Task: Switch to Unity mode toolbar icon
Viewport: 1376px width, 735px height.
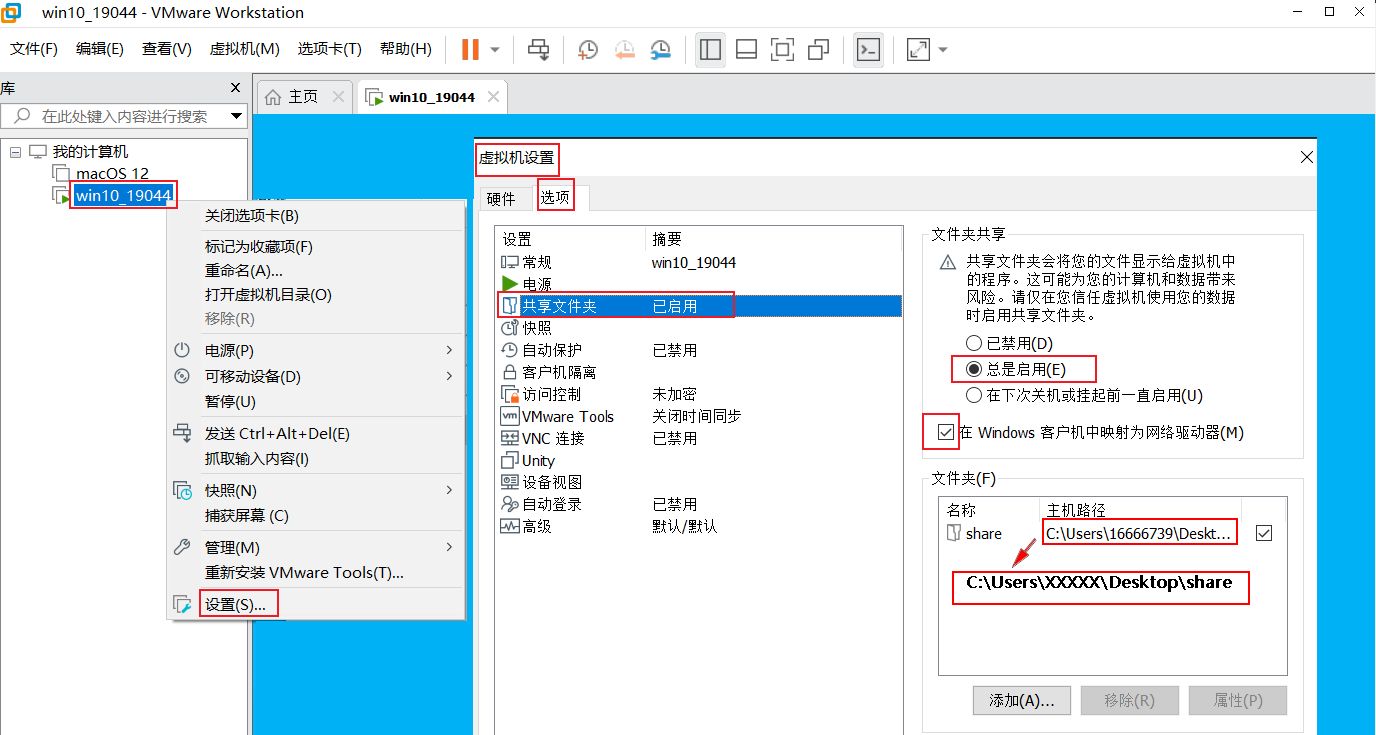Action: coord(819,49)
